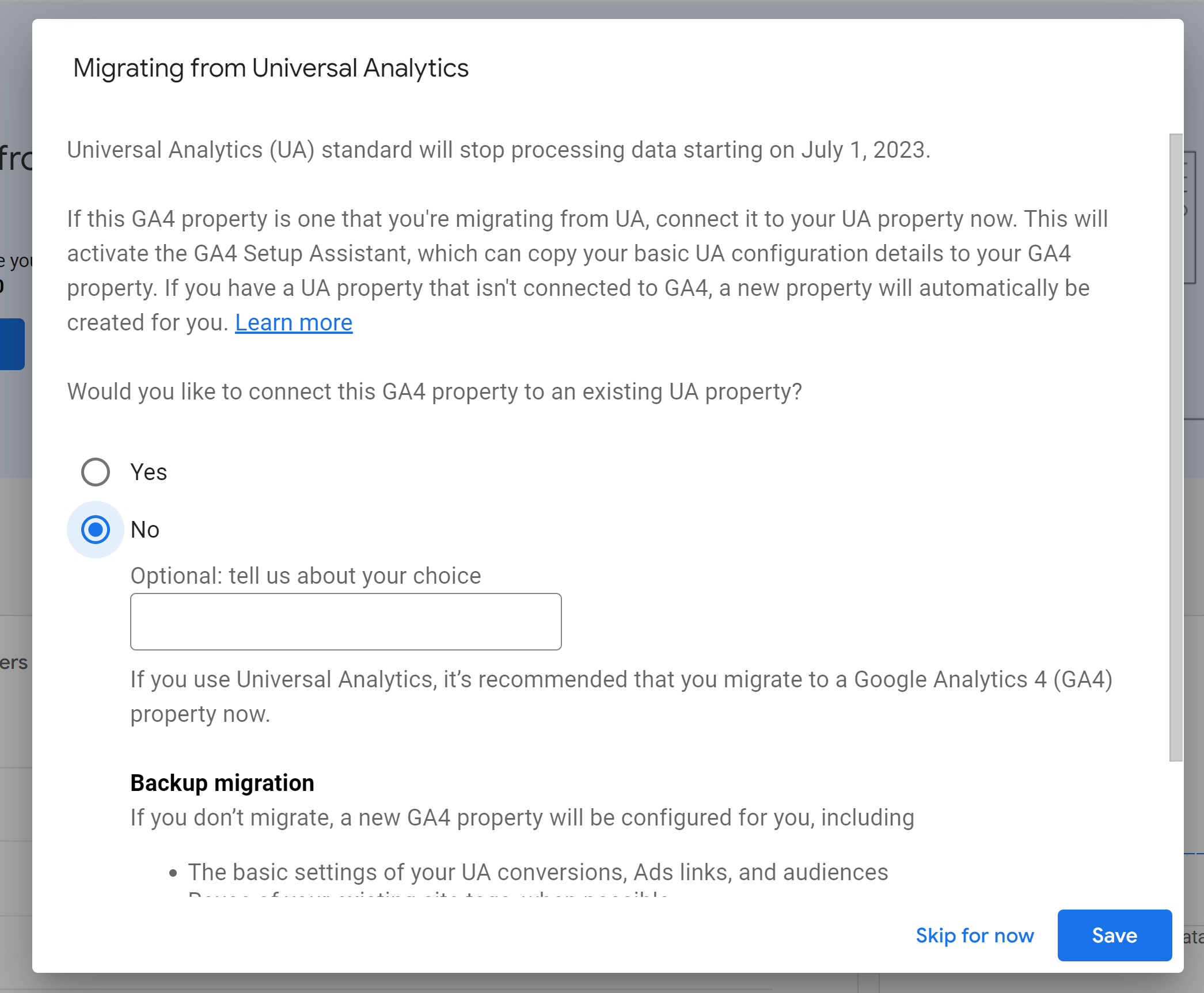The width and height of the screenshot is (1204, 993).
Task: Click the Optional: tell us about your choice label
Action: pos(306,576)
